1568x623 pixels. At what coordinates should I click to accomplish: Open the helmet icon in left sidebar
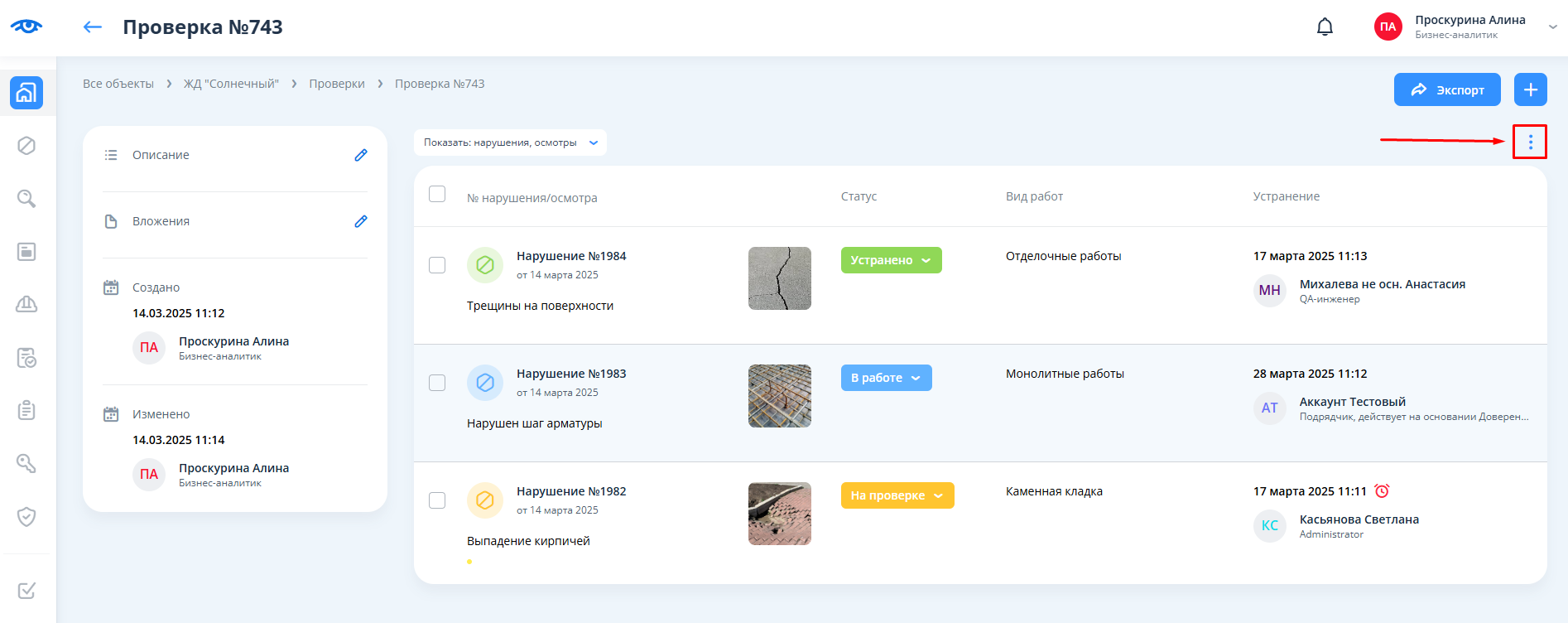[x=26, y=305]
